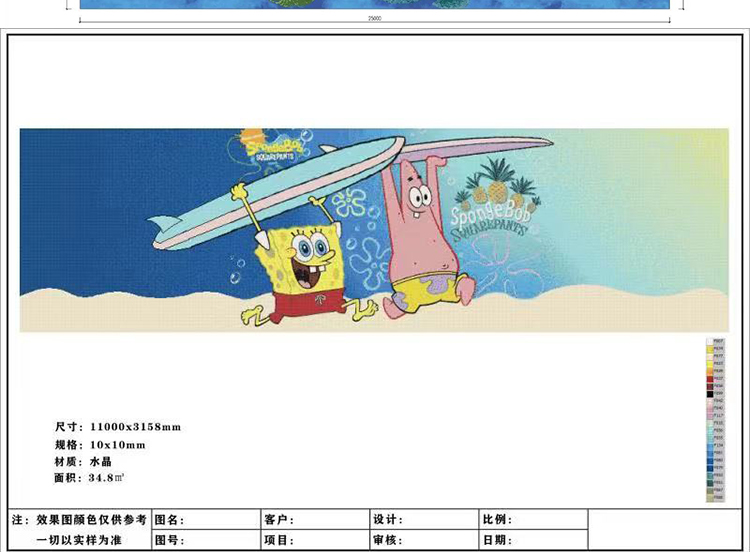Click the SpongeBob surfboard mosaic artwork
This screenshot has height=552, width=750.
click(374, 230)
